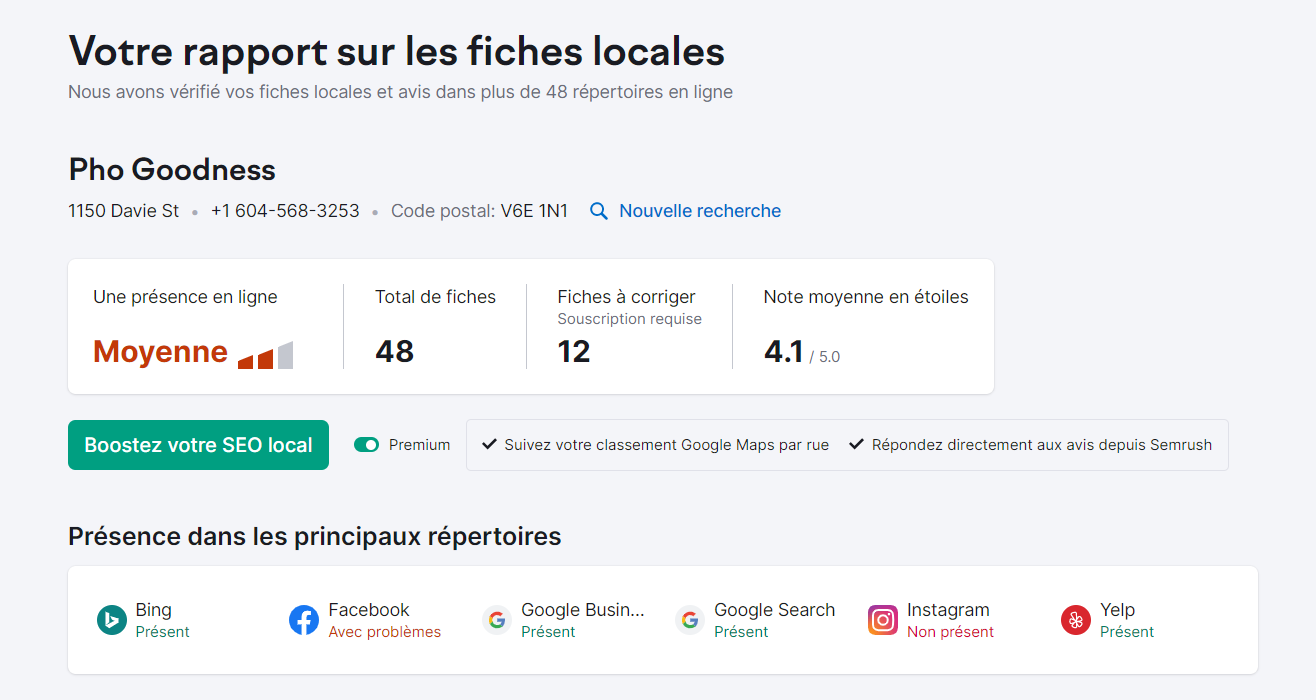Click checkmark icon before Répondez directement aux avis
The height and width of the screenshot is (700, 1316).
click(x=857, y=444)
